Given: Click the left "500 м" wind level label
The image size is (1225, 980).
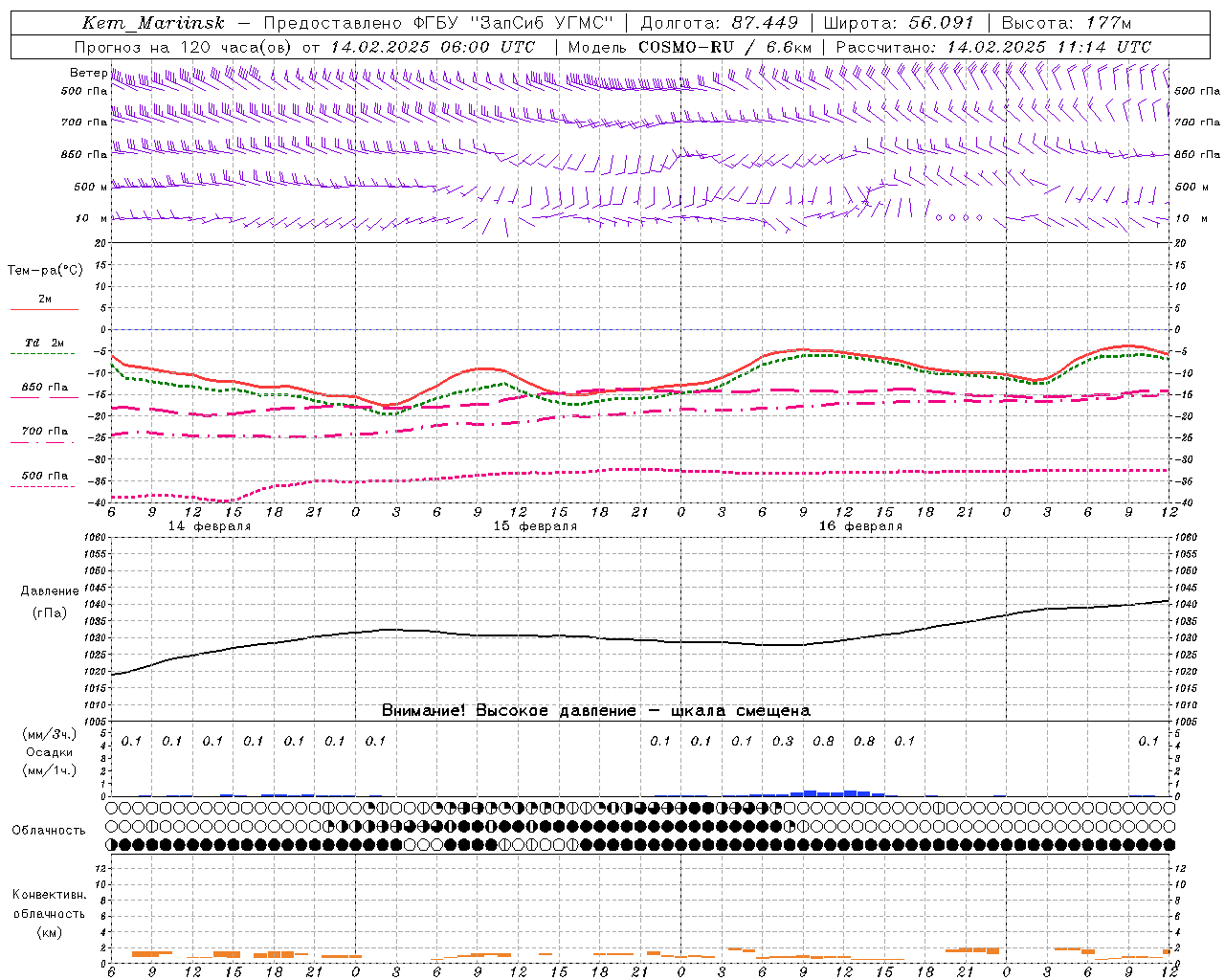Looking at the screenshot, I should coord(91,187).
